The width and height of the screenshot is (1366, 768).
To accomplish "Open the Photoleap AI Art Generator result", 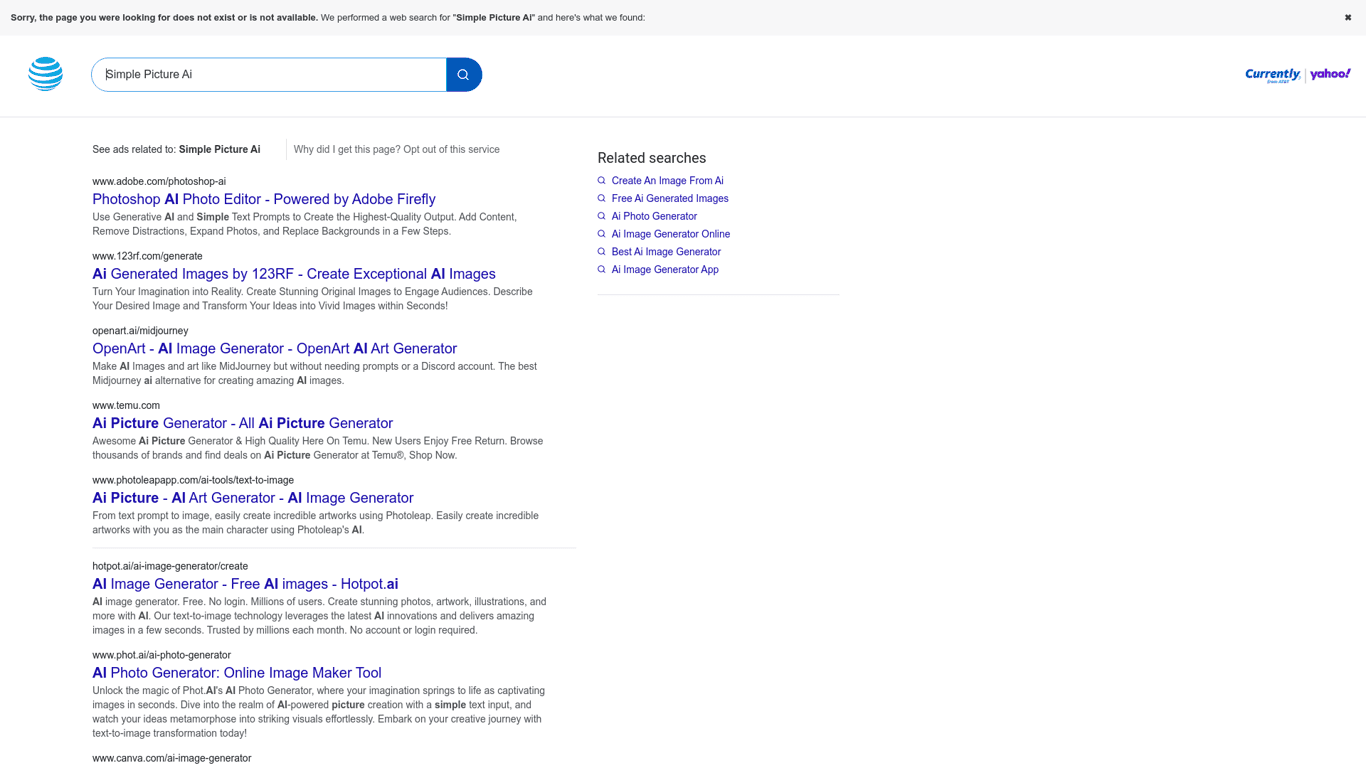I will pyautogui.click(x=252, y=498).
